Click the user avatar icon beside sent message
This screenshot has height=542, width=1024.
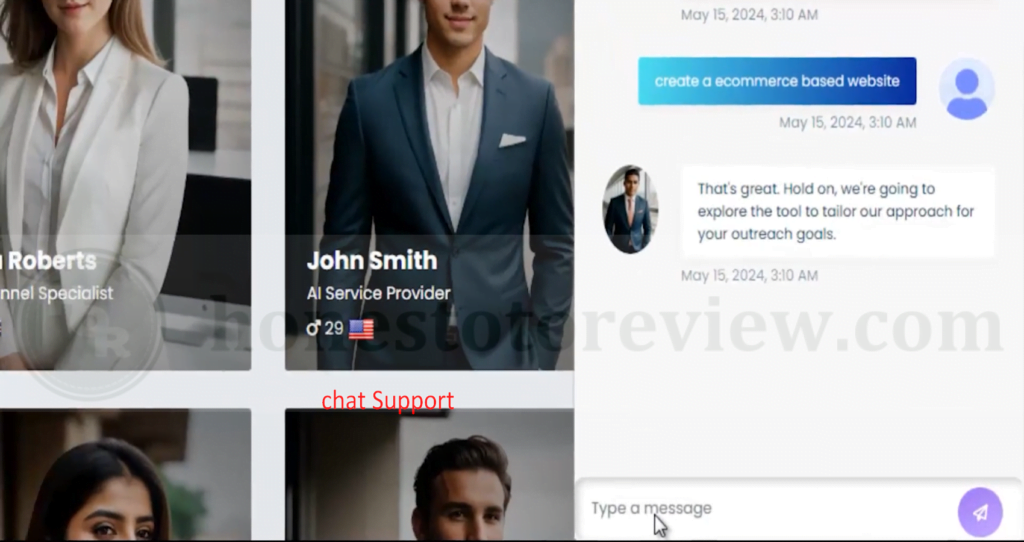pos(967,89)
